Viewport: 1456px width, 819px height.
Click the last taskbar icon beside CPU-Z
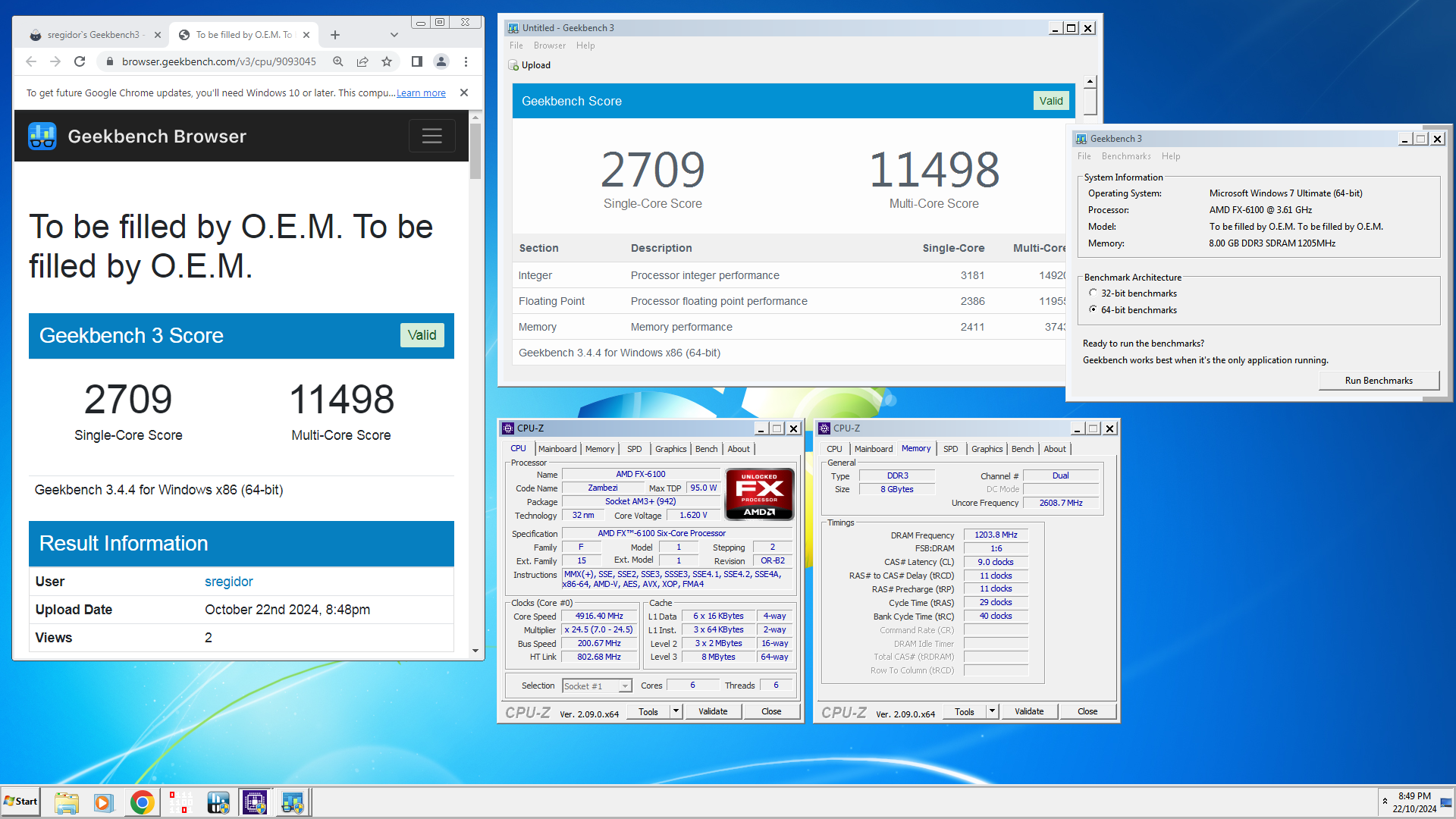[292, 802]
